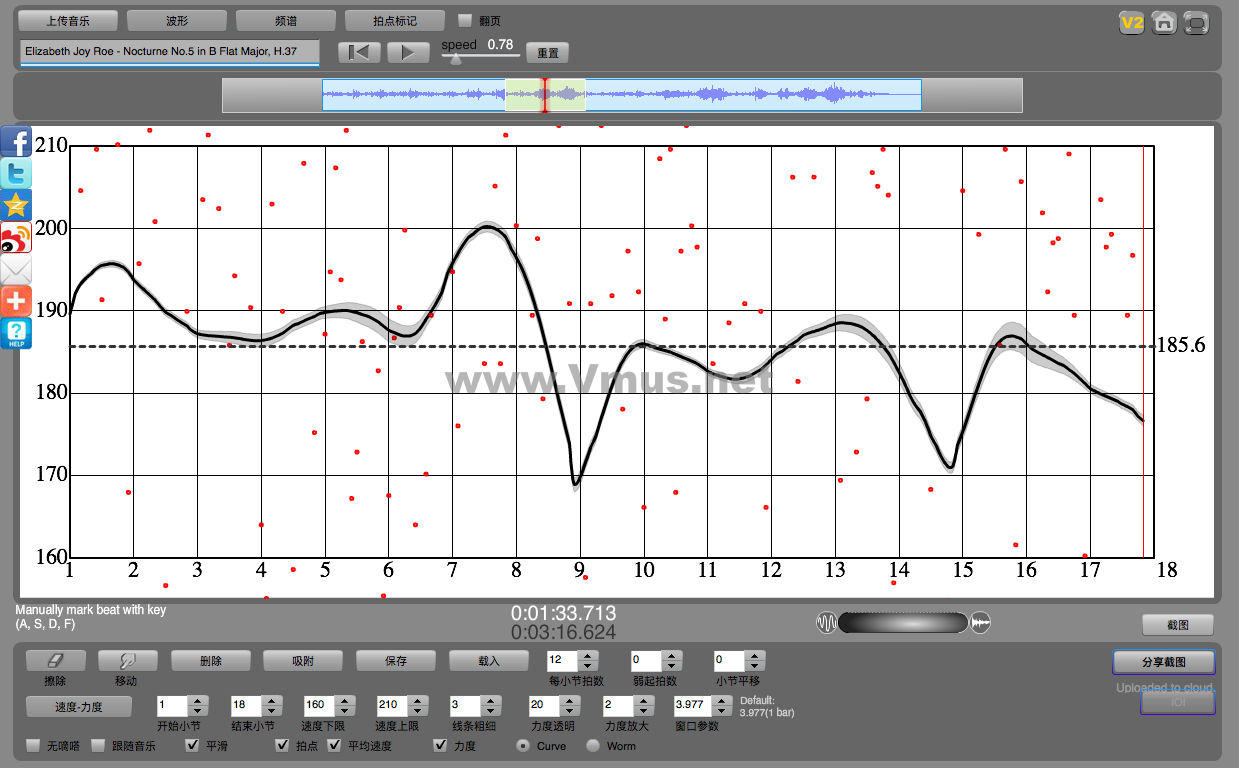Toggle fullscreen with the expand icon
1239x768 pixels.
click(x=1196, y=23)
